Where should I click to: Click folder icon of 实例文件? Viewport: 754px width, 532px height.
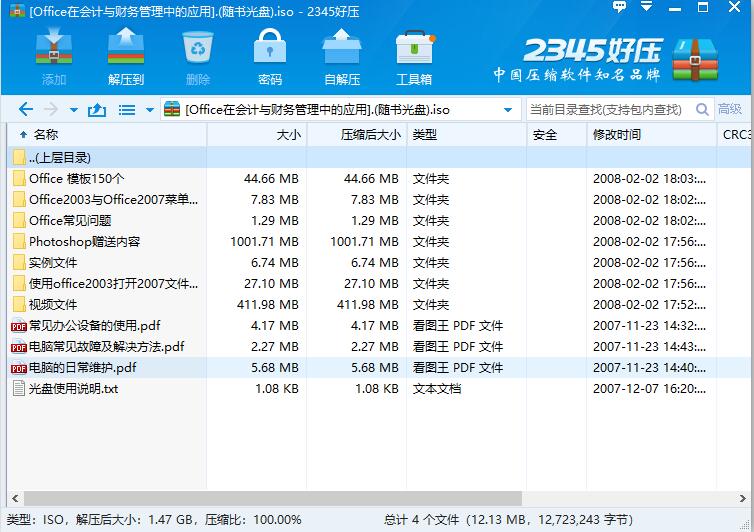coord(19,263)
